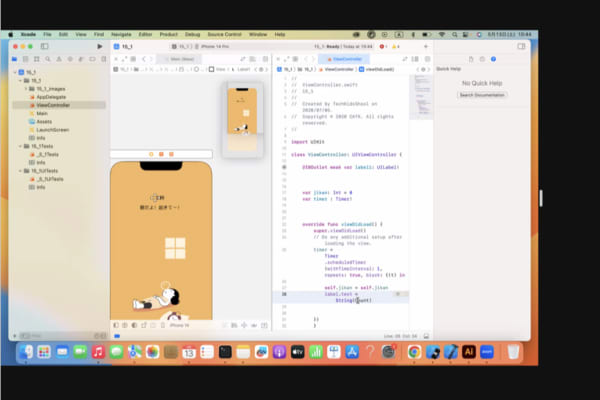This screenshot has height=400, width=600.
Task: Expand the 16_1_images folder
Action: pos(26,89)
